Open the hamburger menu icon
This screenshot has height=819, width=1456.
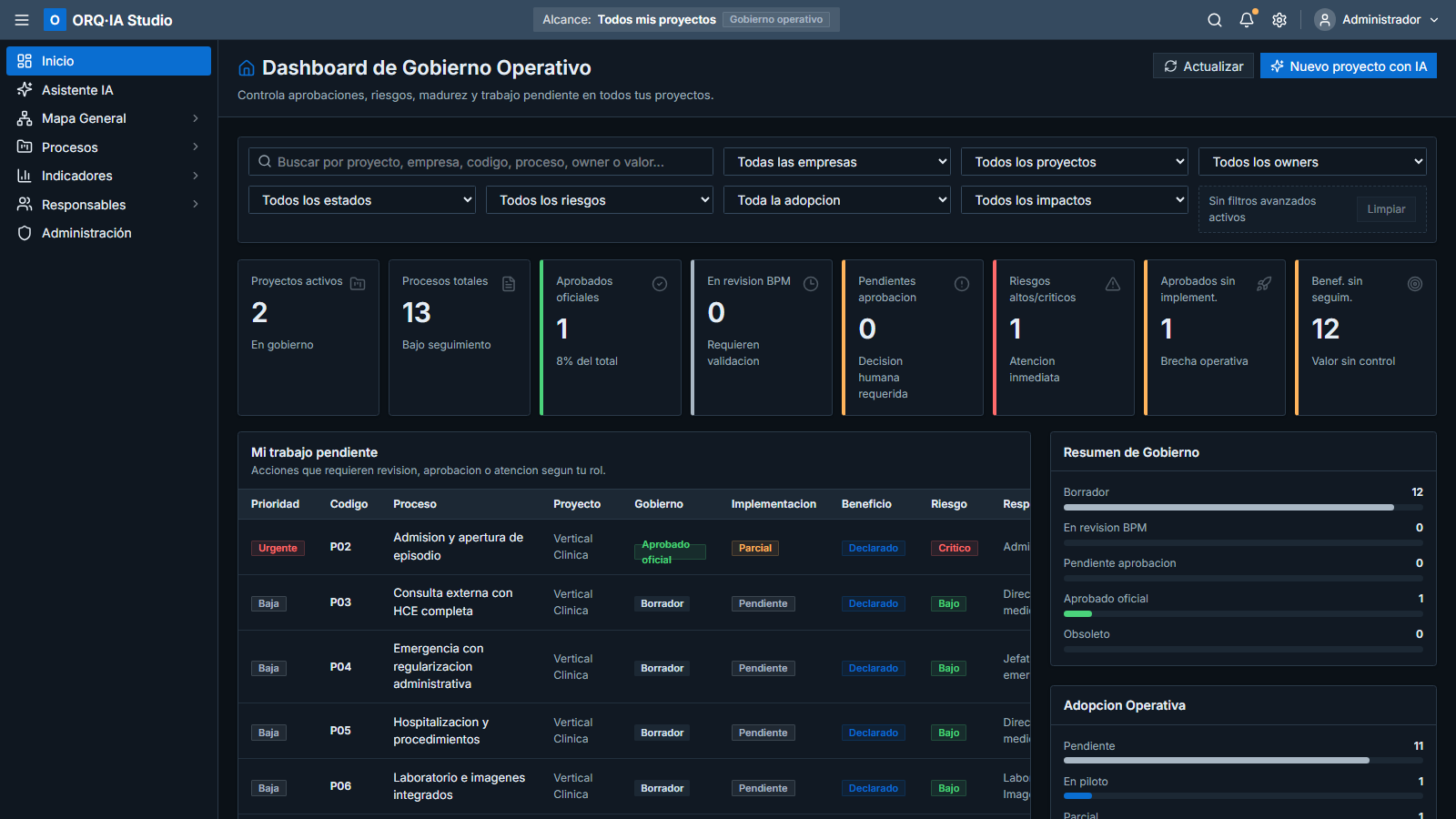point(22,20)
